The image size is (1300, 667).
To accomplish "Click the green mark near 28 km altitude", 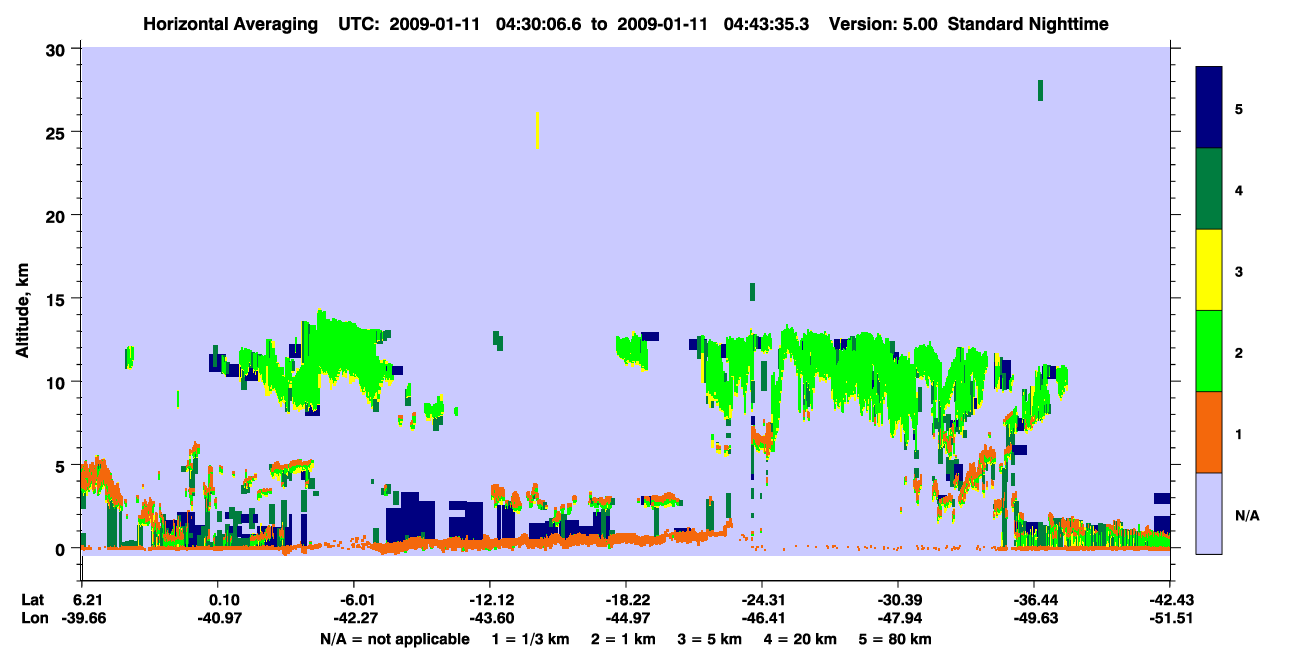I will [x=1041, y=90].
